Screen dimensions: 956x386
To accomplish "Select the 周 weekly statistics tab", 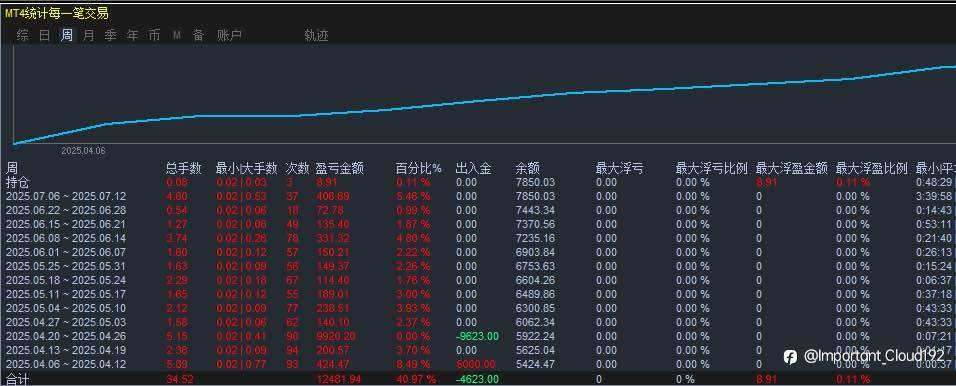I will click(66, 35).
